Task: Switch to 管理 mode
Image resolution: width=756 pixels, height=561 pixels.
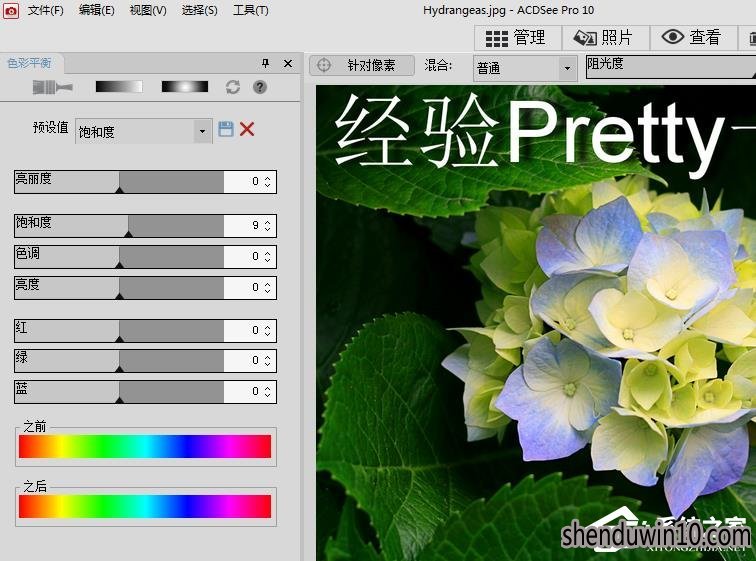Action: click(517, 38)
